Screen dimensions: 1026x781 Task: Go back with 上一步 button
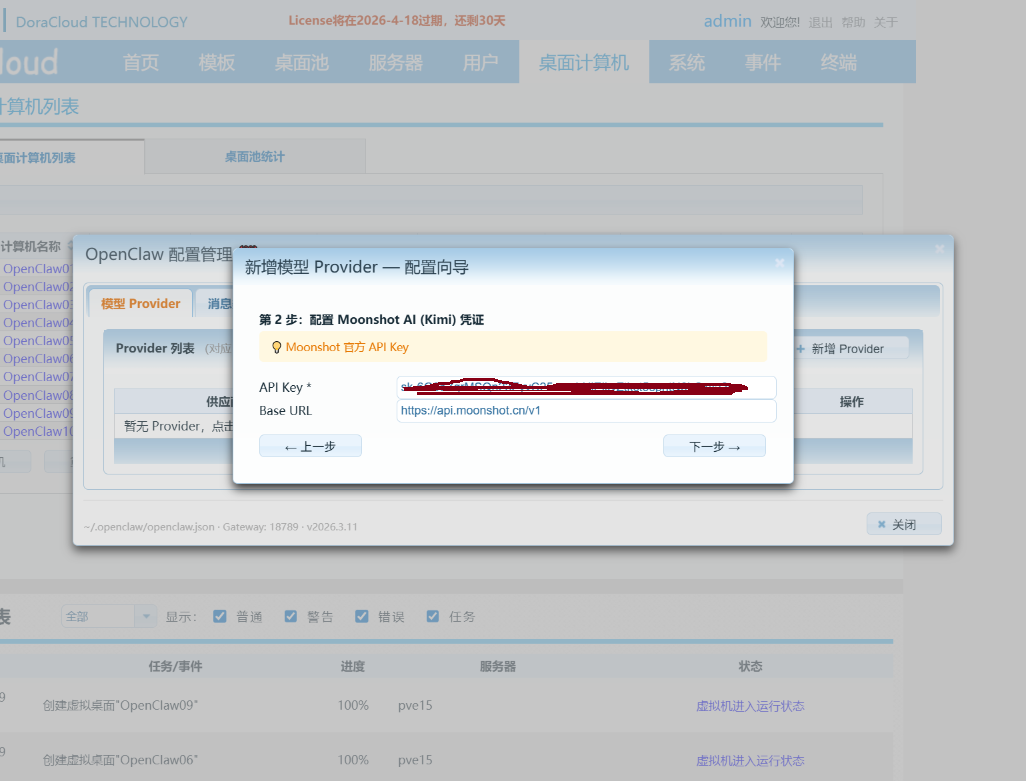310,446
